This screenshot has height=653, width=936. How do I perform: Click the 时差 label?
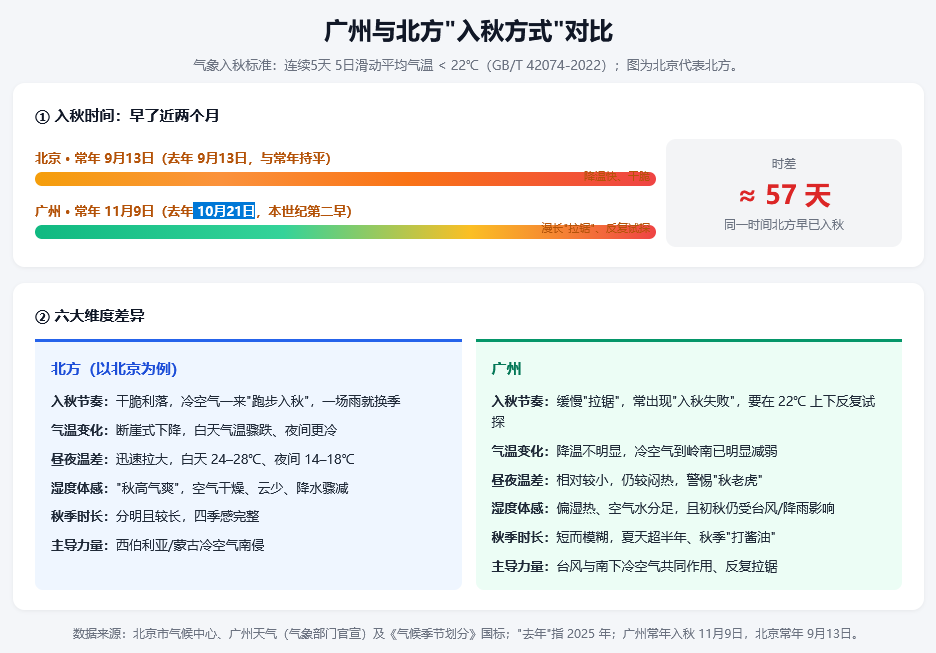tap(784, 164)
